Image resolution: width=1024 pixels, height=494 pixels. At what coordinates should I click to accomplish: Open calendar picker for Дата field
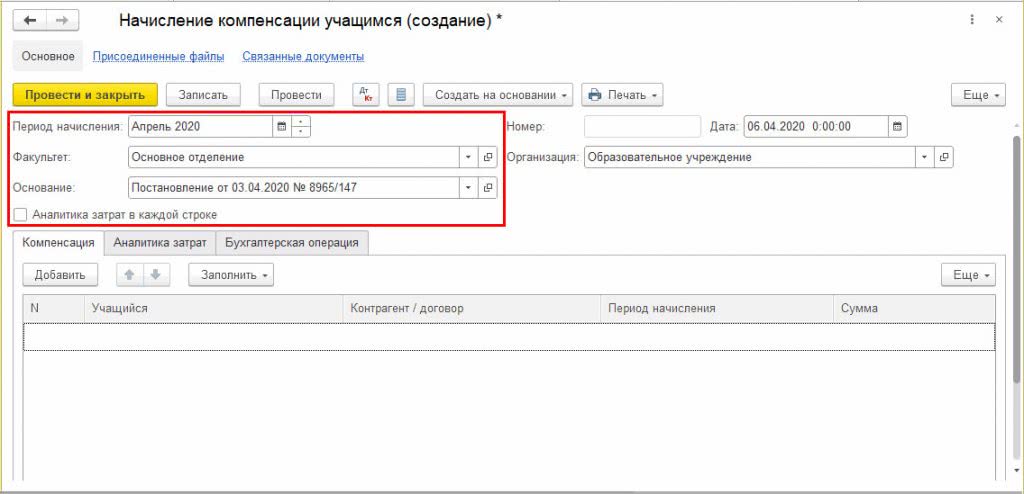(x=897, y=127)
